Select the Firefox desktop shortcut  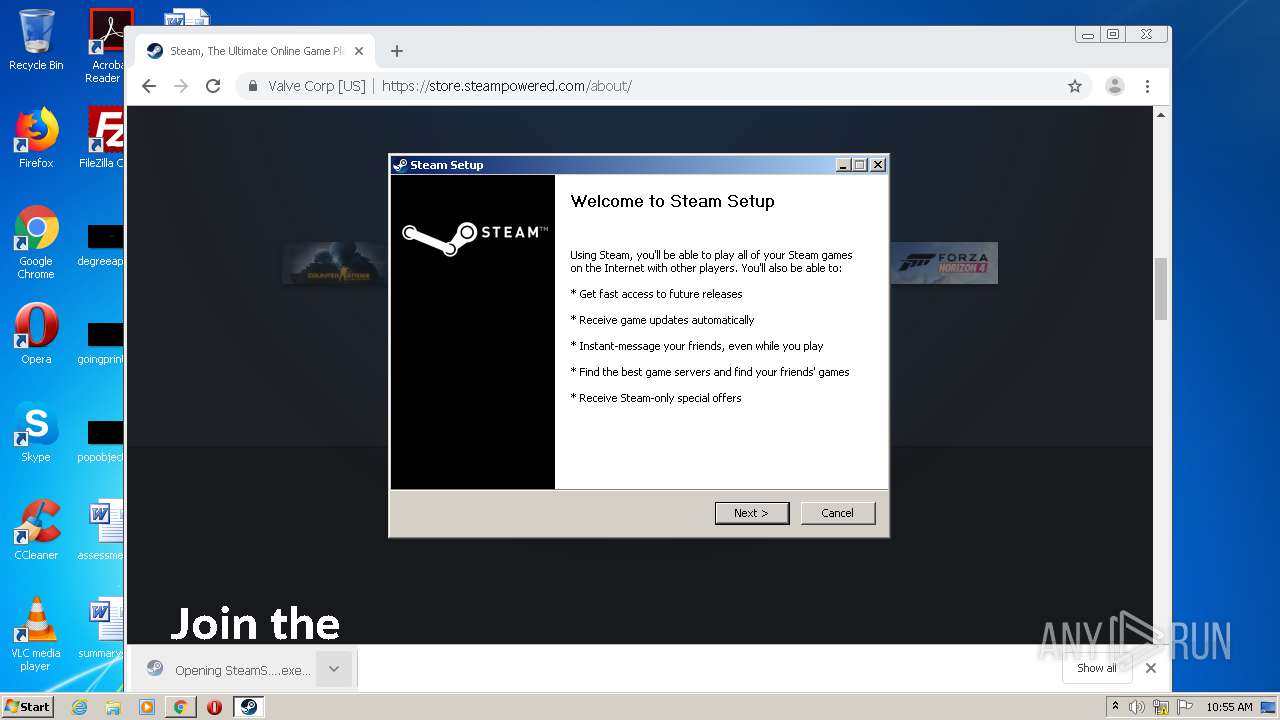pos(36,138)
